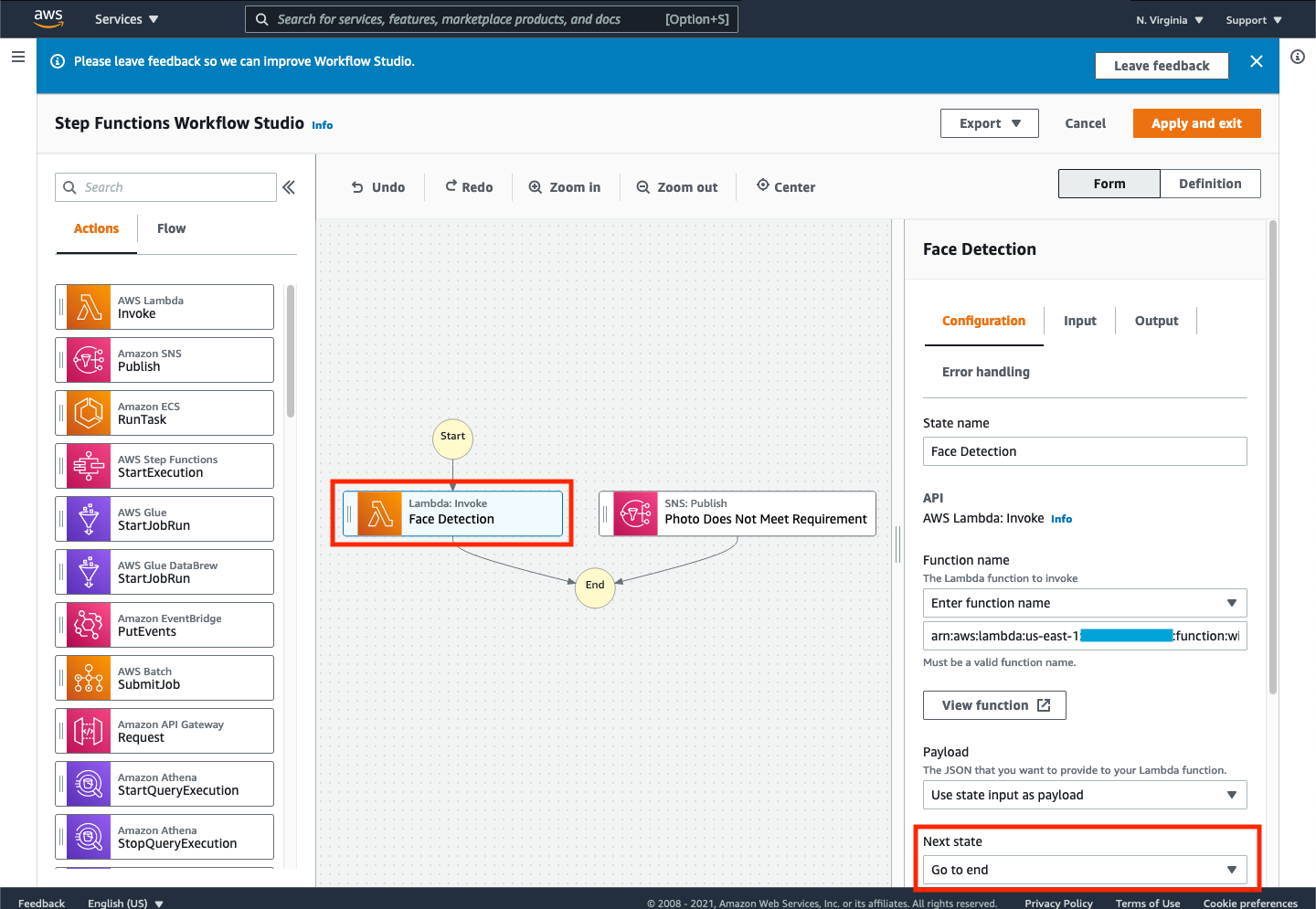Open Info link beside Workflow Studio title
The width and height of the screenshot is (1316, 909).
coord(322,125)
